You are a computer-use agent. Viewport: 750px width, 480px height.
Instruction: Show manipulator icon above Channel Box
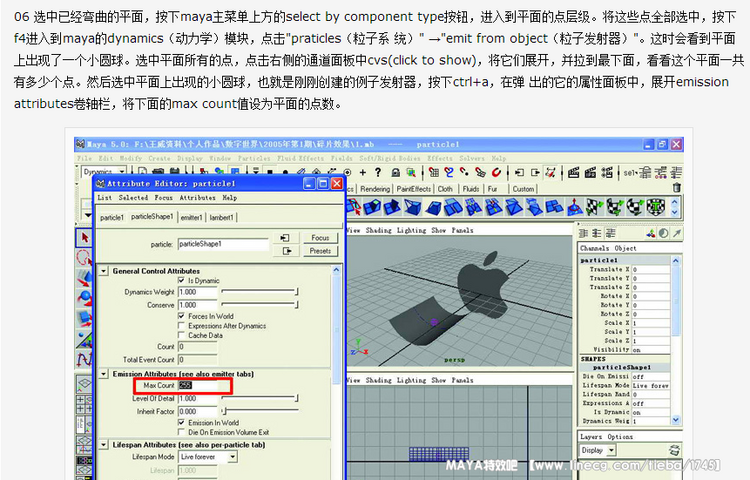tap(651, 233)
